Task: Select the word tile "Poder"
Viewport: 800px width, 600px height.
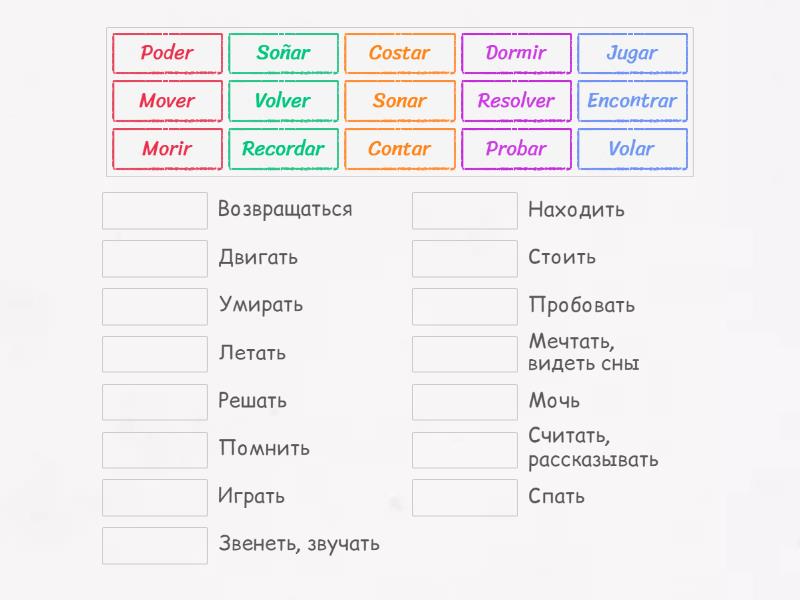Action: coord(167,54)
